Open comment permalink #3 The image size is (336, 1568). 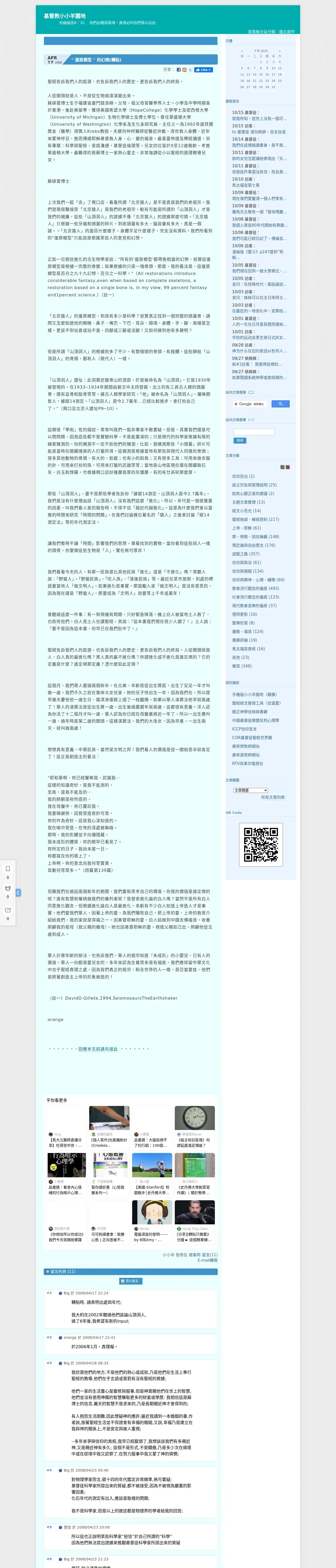[49, 1363]
